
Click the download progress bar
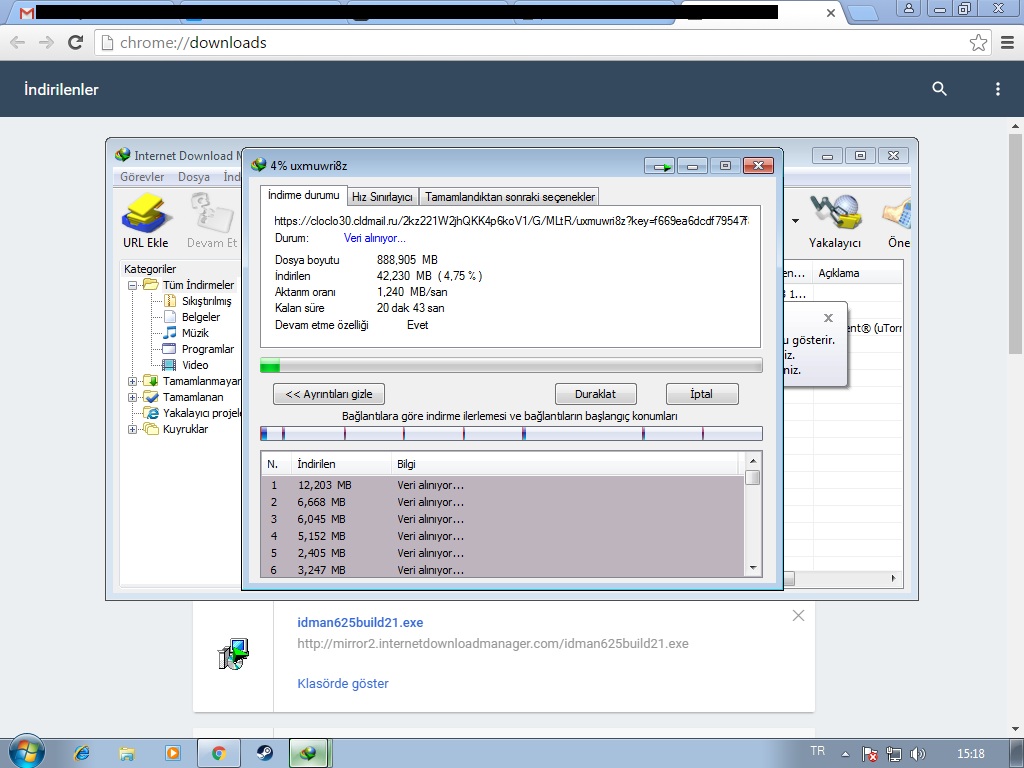point(511,366)
